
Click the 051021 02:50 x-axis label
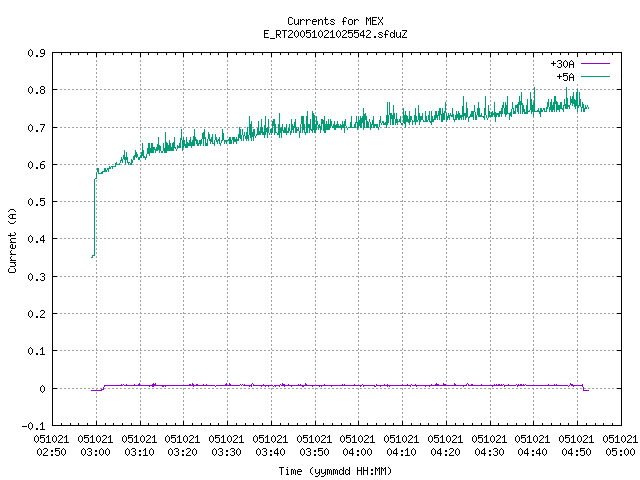[x=51, y=446]
